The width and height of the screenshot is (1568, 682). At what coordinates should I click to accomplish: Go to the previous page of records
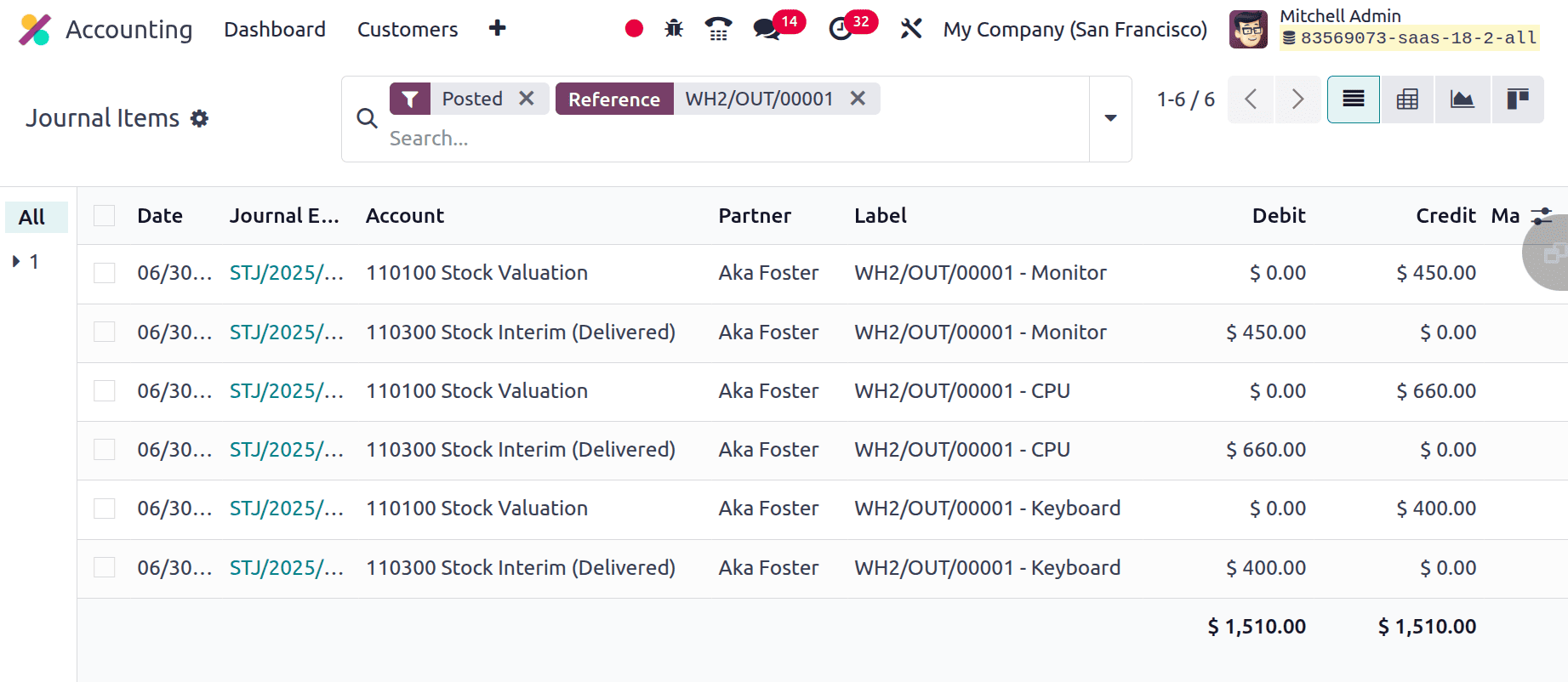[x=1251, y=99]
